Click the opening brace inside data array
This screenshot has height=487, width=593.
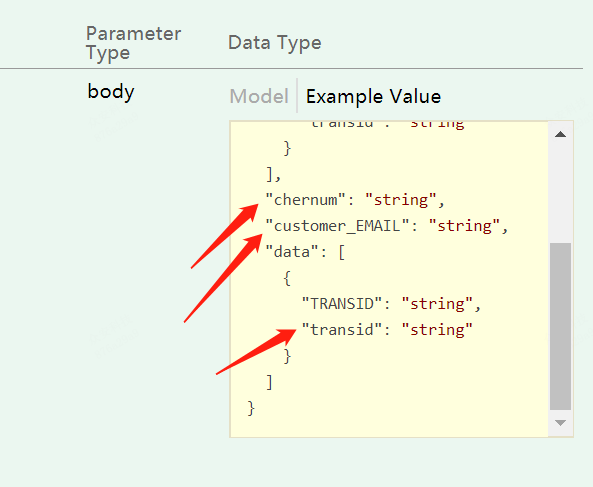287,278
